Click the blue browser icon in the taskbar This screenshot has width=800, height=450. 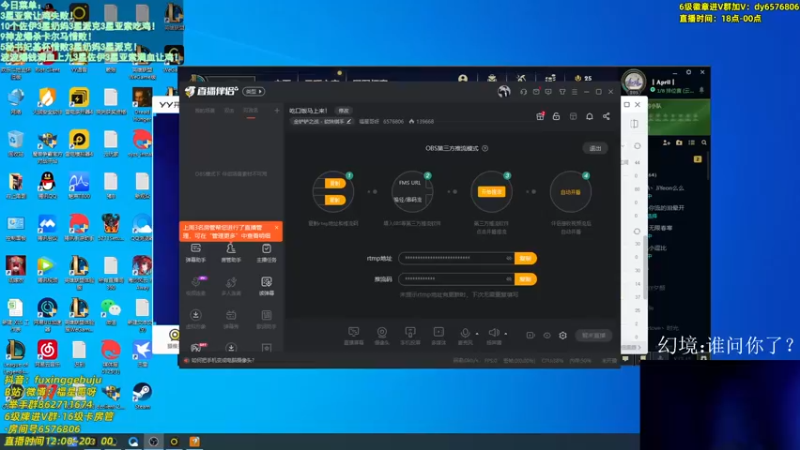click(133, 441)
